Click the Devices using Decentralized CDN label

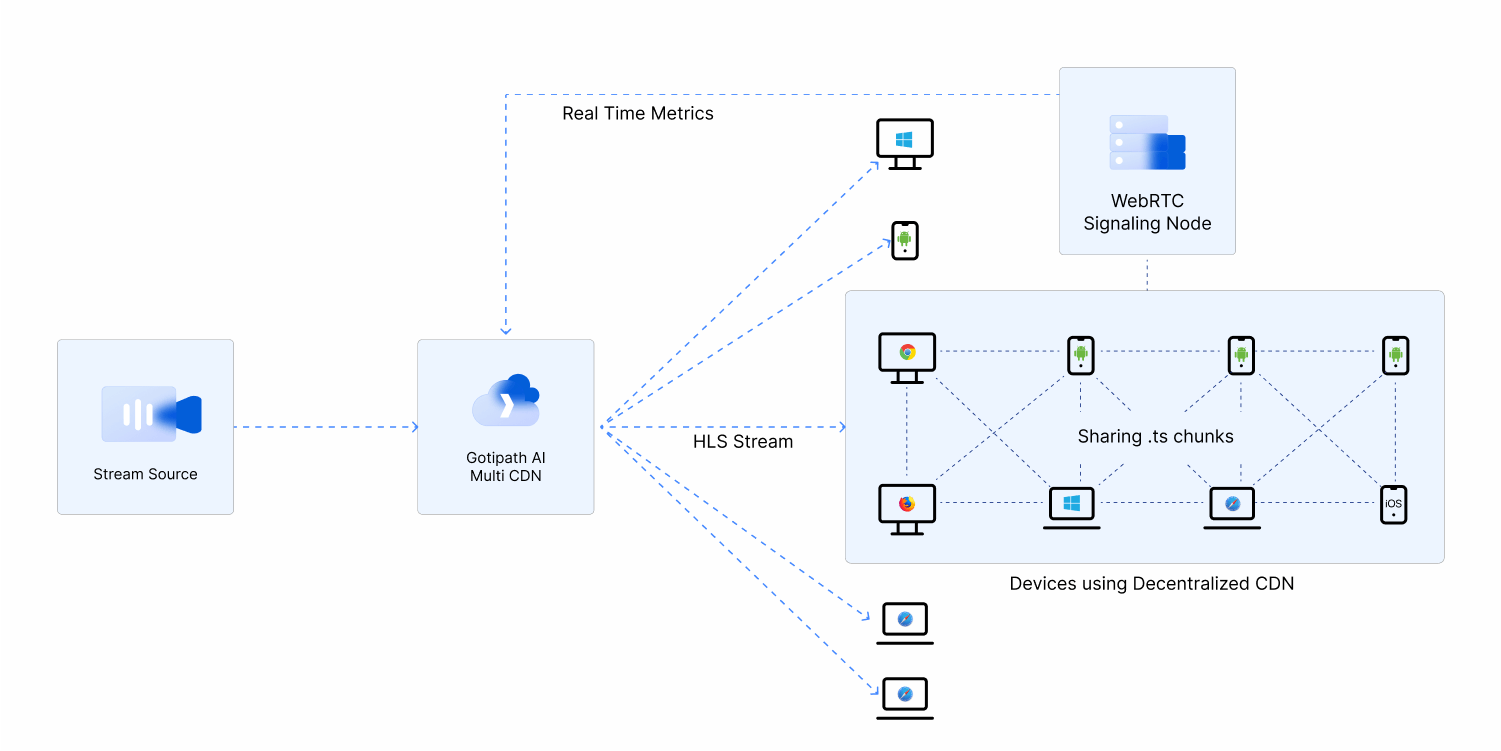[1152, 583]
